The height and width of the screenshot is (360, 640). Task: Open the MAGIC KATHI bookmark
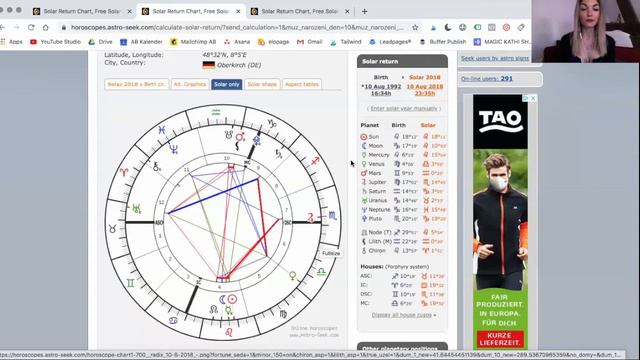[502, 42]
